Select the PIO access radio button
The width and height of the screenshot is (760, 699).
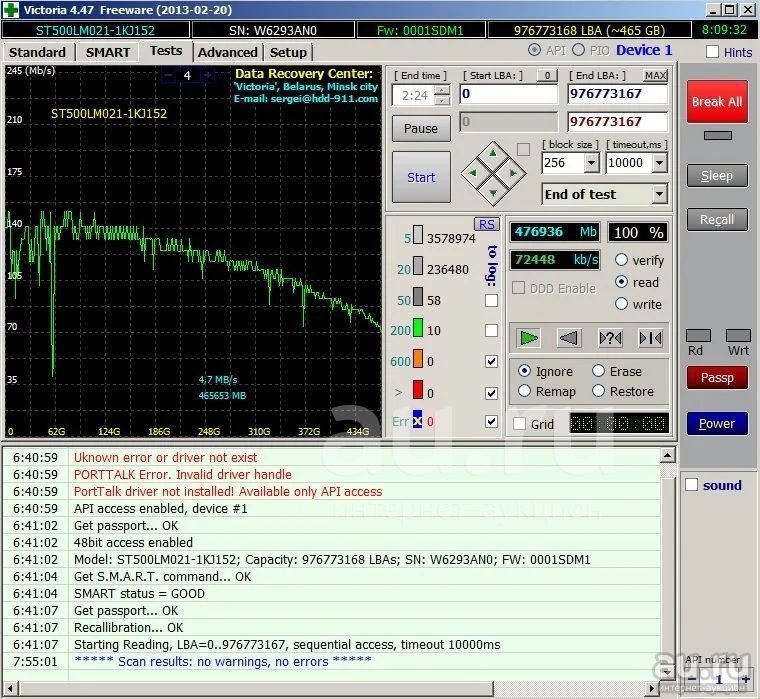click(578, 49)
